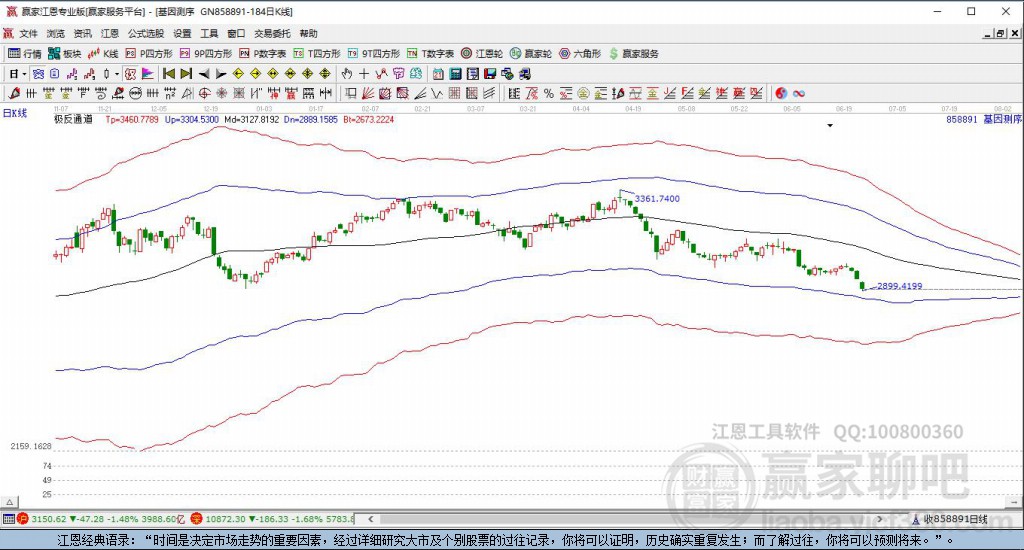Click the 极反通道 indicator label
Screen dimensions: 1024x550
coord(73,120)
